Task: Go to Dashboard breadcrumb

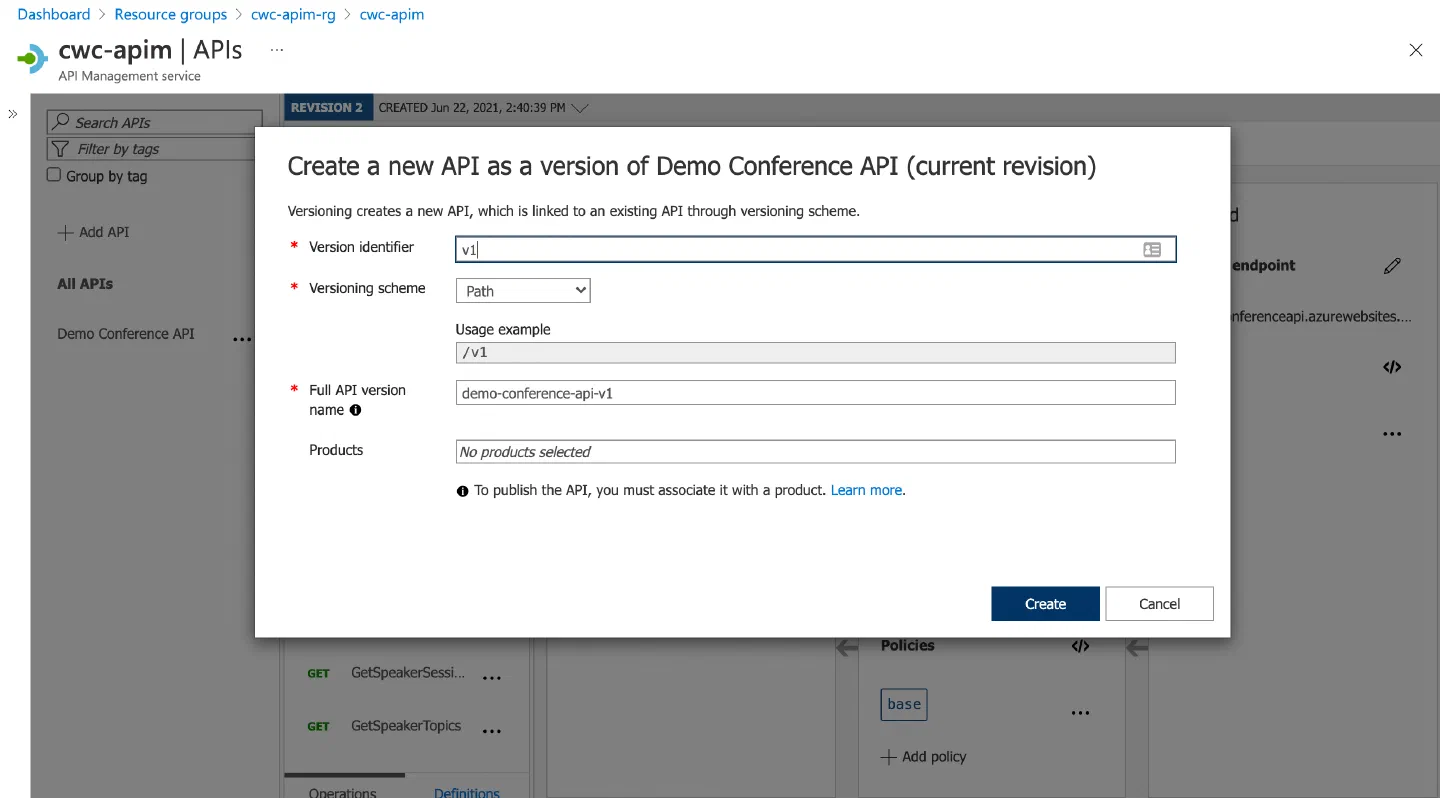Action: (54, 15)
